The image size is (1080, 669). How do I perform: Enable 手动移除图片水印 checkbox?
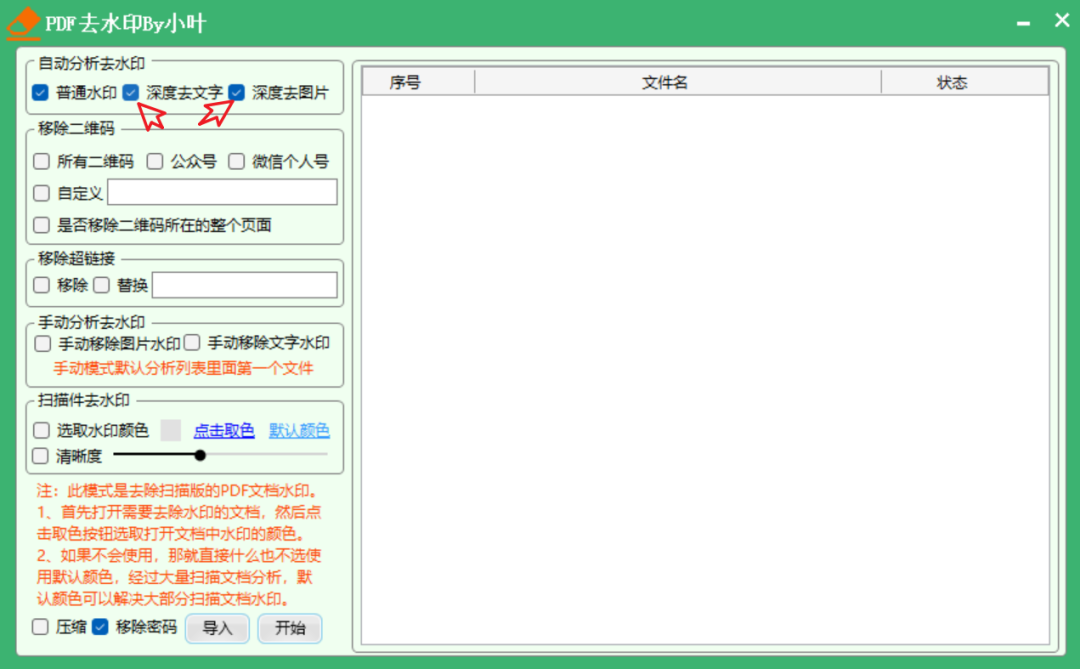[x=43, y=343]
